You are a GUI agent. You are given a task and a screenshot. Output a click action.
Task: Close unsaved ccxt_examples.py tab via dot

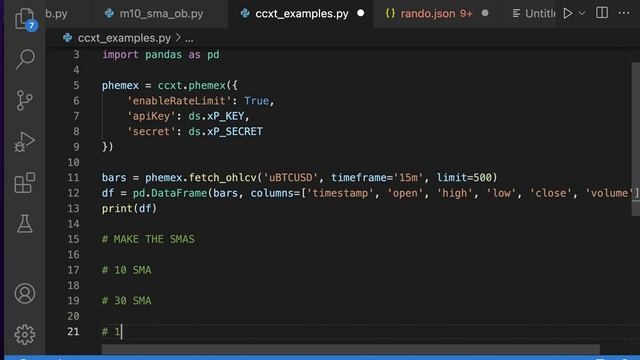pos(360,13)
